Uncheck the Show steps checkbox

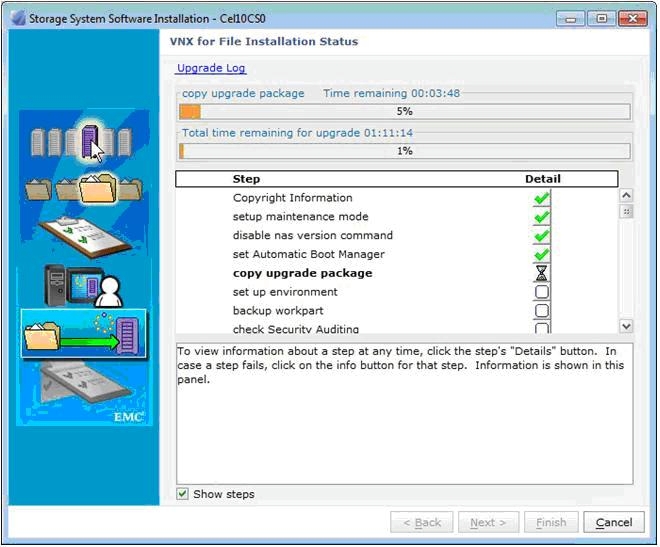click(x=183, y=494)
